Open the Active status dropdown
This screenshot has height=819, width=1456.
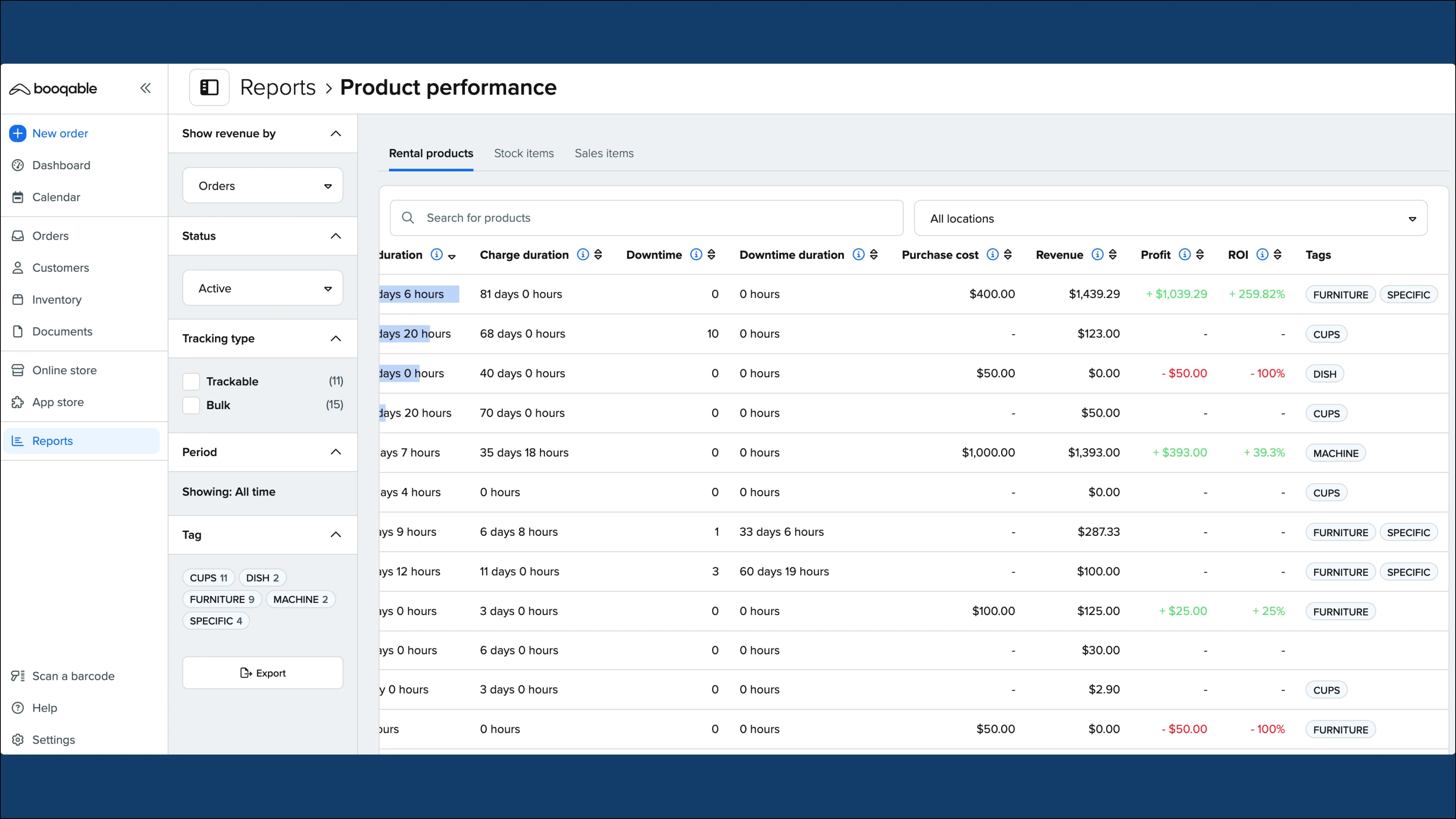(262, 288)
